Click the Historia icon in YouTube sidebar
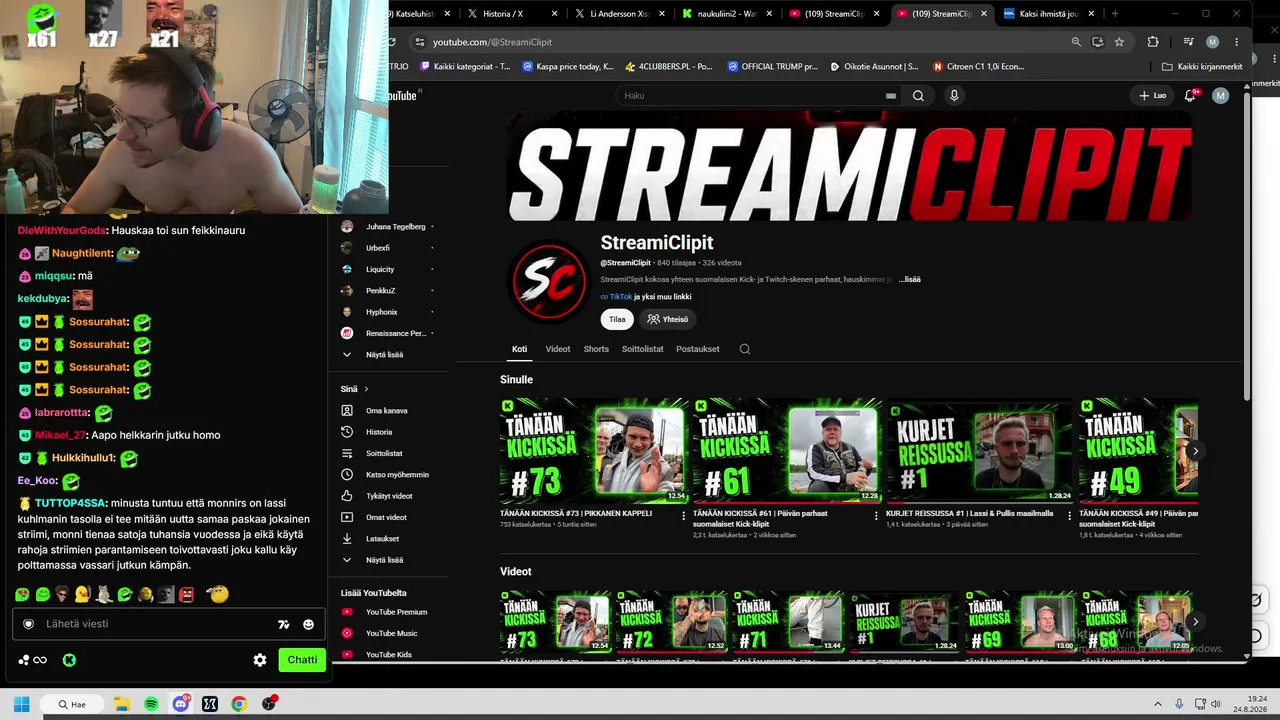Screen dimensions: 1280x720 347,432
